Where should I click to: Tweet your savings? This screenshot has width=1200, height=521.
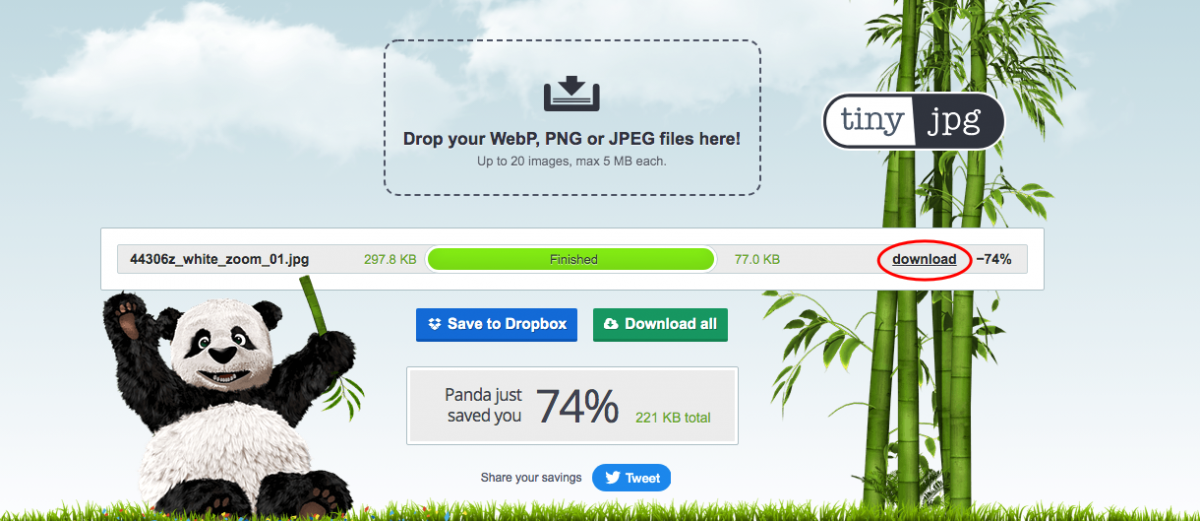tap(631, 478)
